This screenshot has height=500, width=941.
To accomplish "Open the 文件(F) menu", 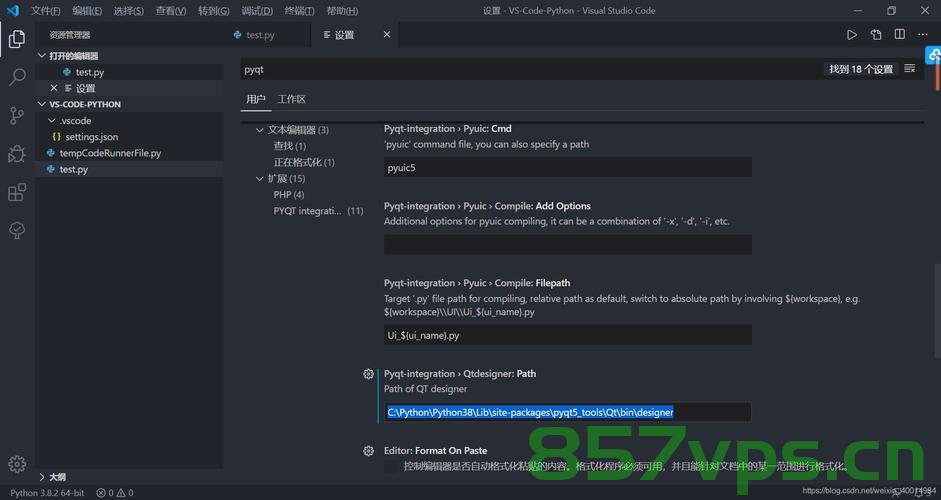I will [46, 11].
